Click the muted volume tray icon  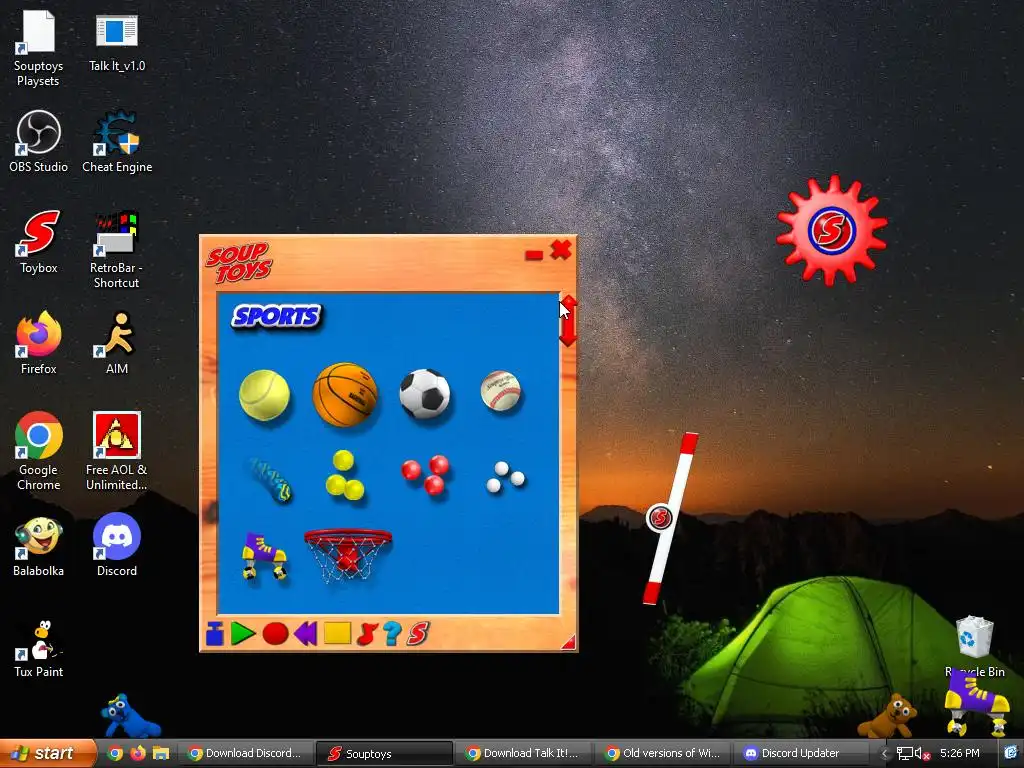[922, 754]
